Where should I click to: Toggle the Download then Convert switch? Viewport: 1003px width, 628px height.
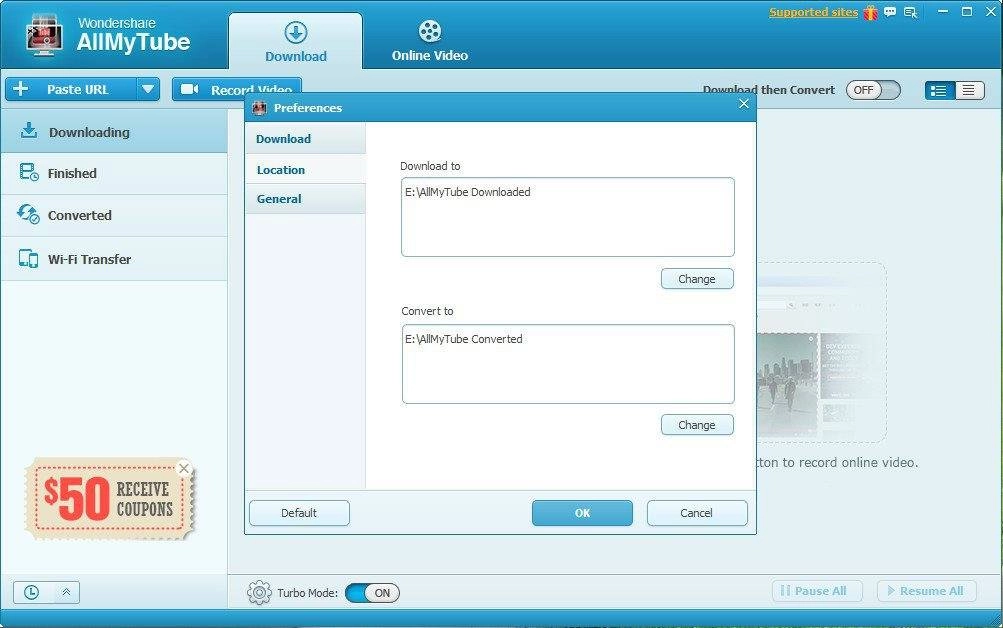pyautogui.click(x=873, y=90)
